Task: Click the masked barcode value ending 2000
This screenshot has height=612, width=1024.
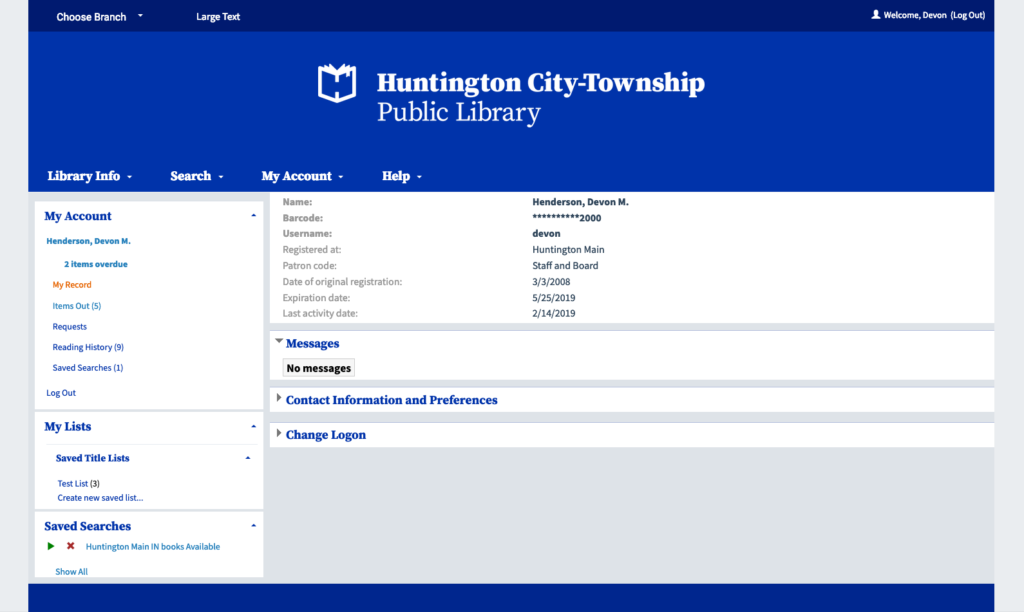Action: coord(567,218)
